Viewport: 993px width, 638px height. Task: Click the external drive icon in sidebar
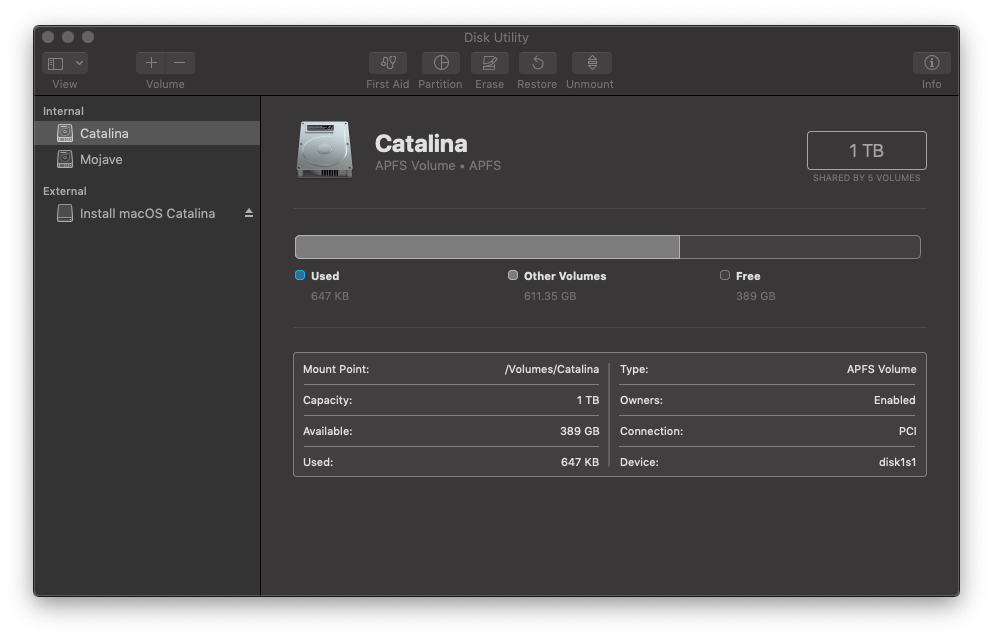[65, 214]
